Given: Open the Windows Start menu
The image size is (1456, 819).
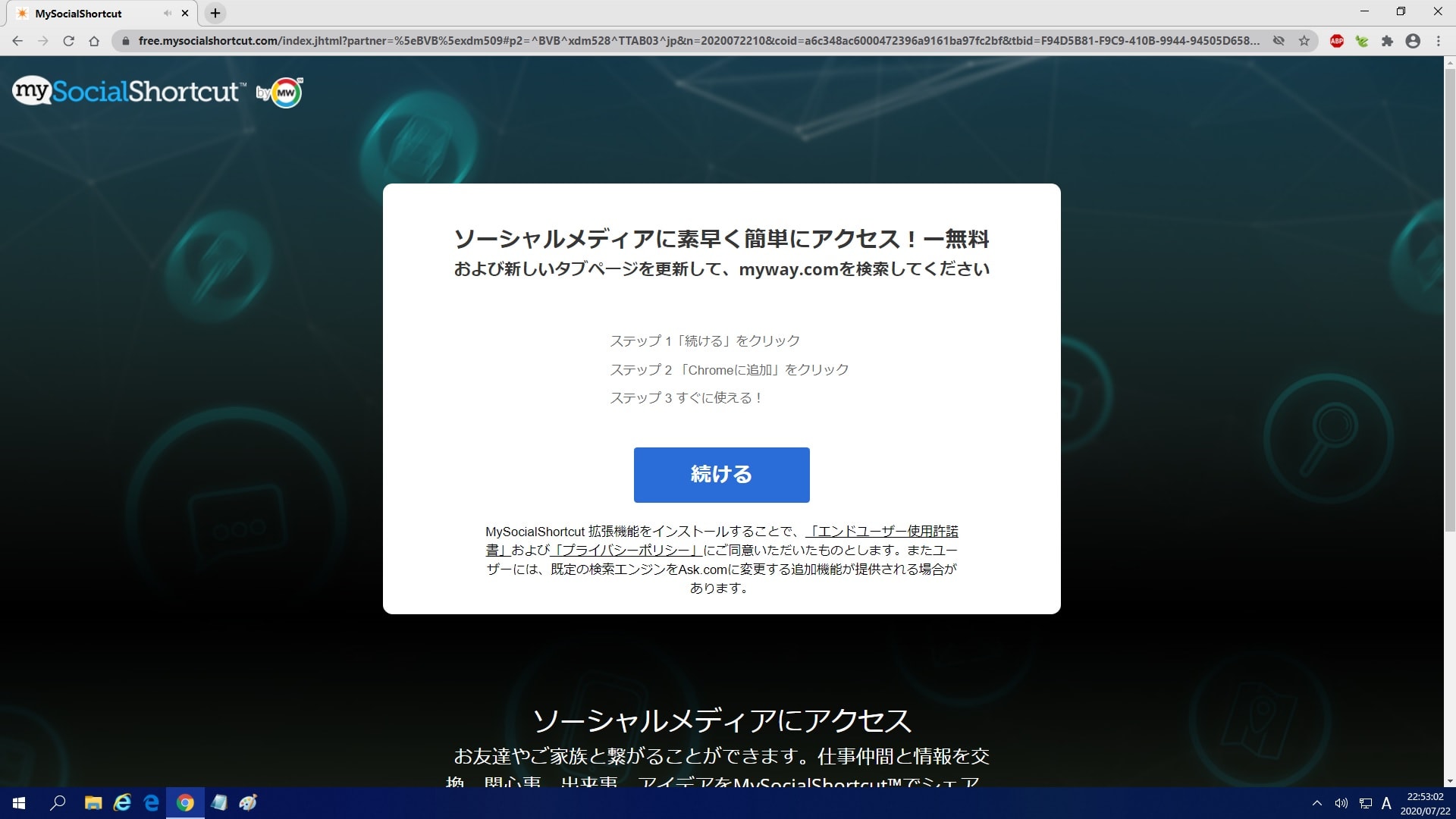Looking at the screenshot, I should pyautogui.click(x=19, y=803).
